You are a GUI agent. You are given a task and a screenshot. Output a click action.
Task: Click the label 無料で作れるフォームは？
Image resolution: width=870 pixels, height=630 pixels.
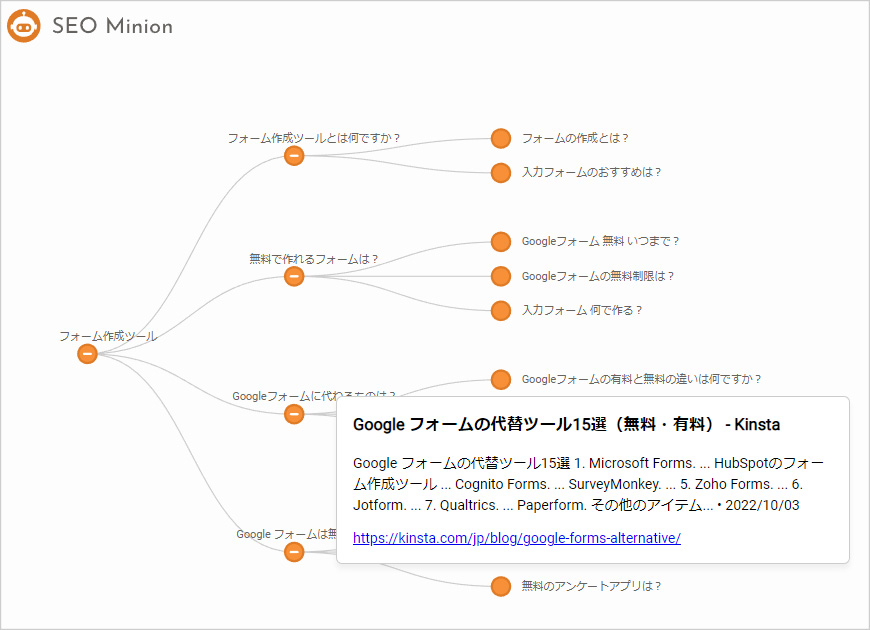tap(314, 259)
